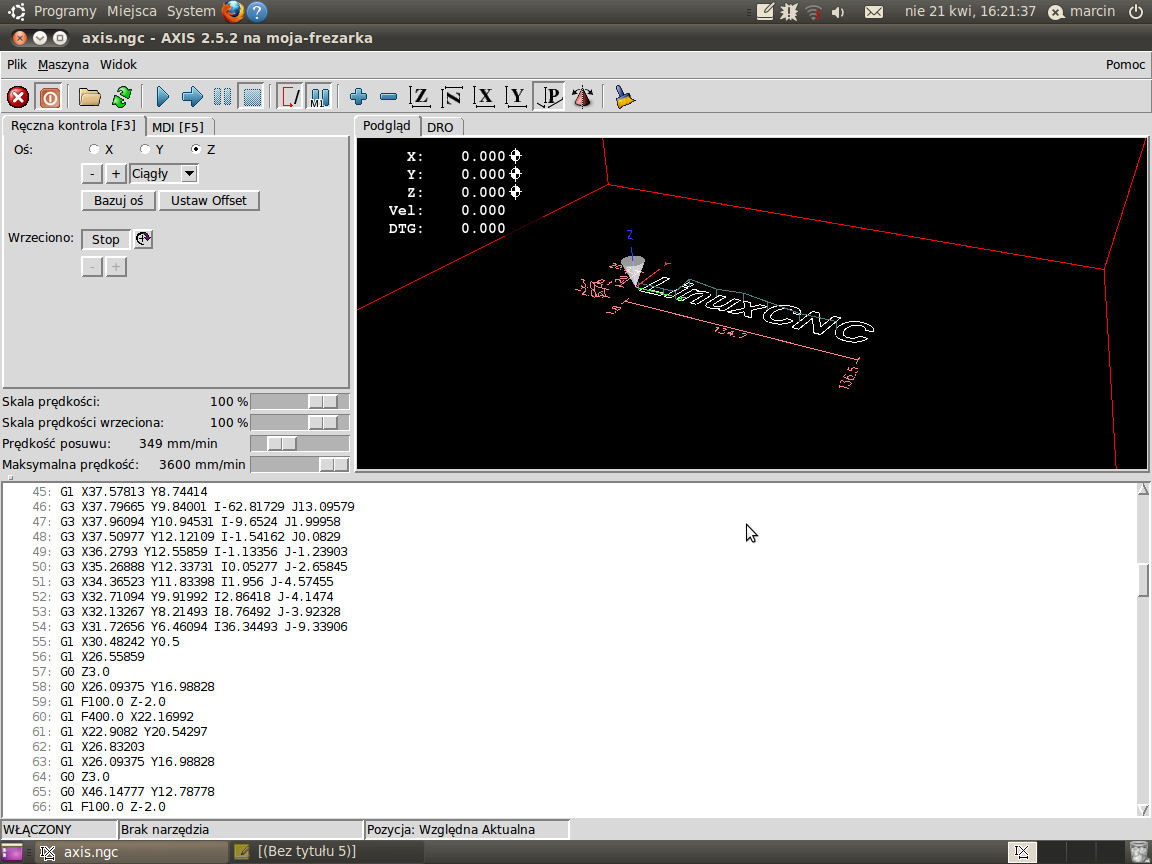Click the G-code scrollbar down arrow
Viewport: 1152px width, 864px height.
click(1143, 810)
